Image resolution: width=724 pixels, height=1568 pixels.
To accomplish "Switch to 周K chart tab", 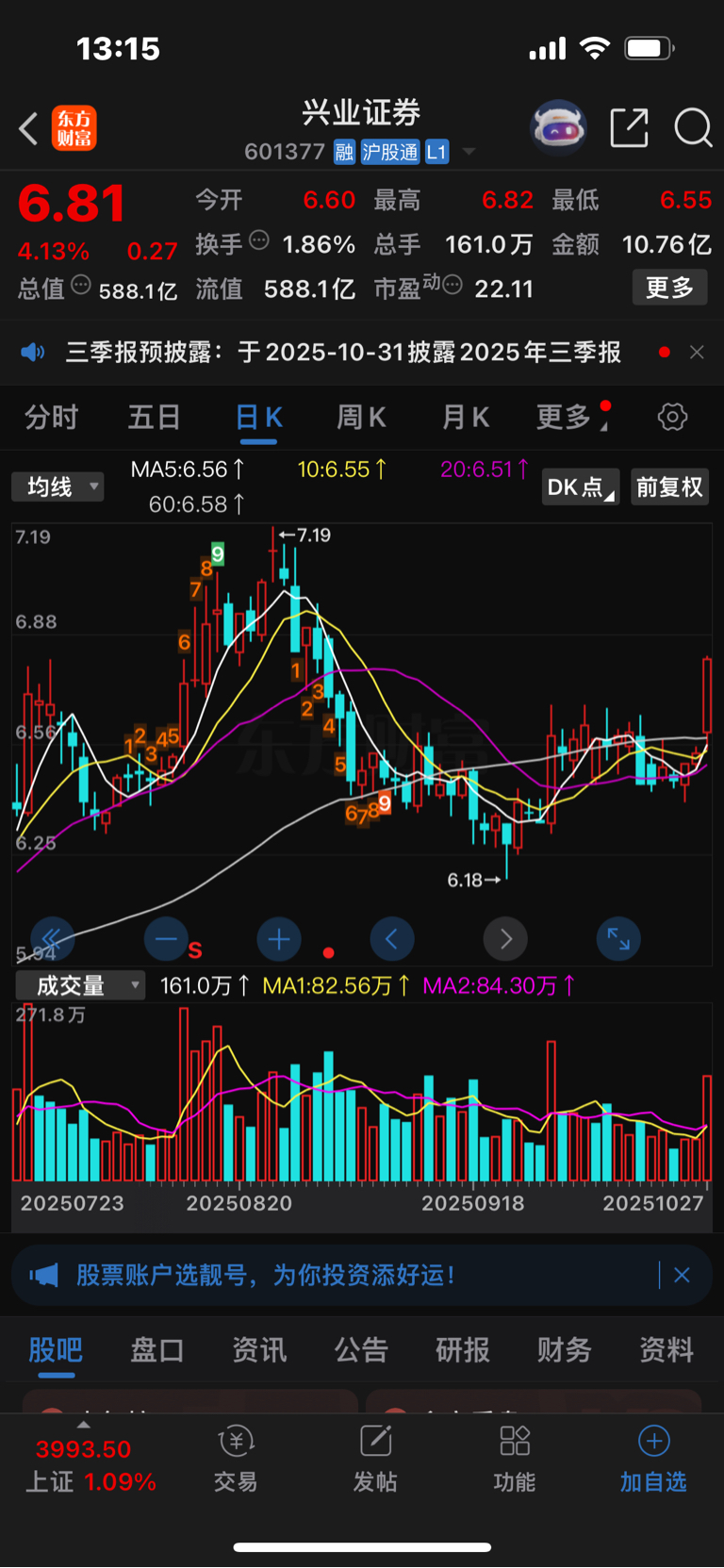I will click(x=361, y=417).
